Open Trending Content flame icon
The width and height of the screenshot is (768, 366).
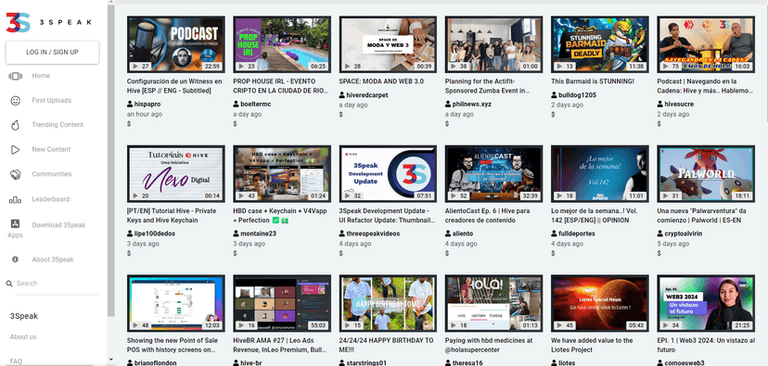click(15, 125)
